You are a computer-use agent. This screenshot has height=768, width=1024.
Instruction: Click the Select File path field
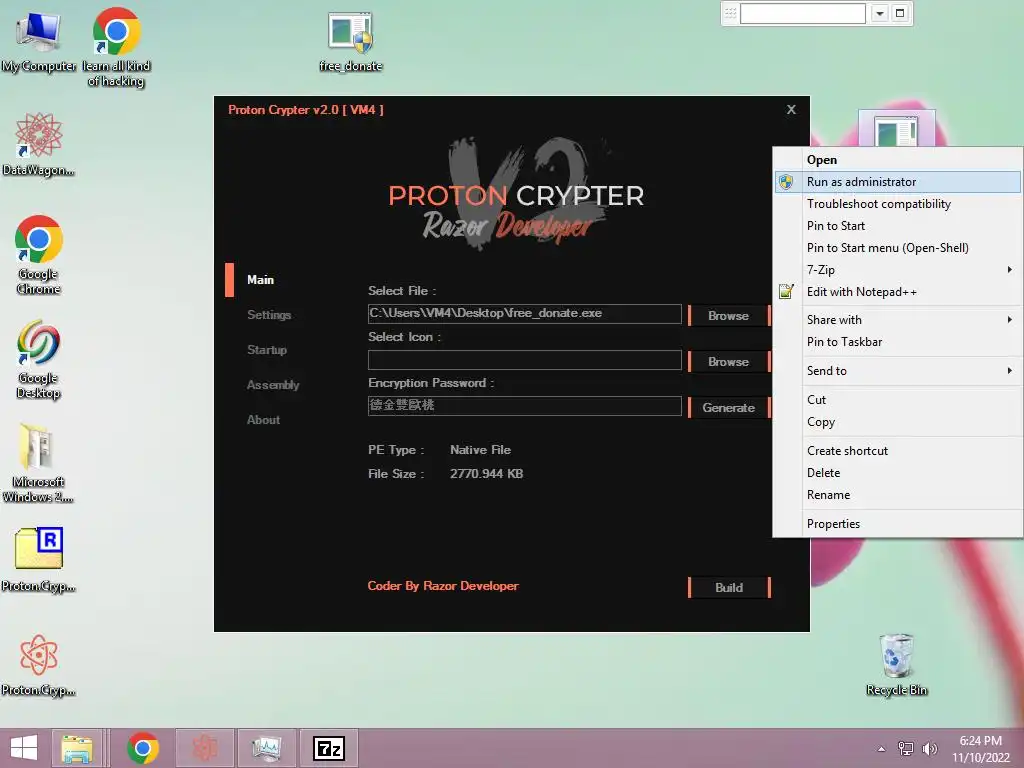pyautogui.click(x=524, y=313)
